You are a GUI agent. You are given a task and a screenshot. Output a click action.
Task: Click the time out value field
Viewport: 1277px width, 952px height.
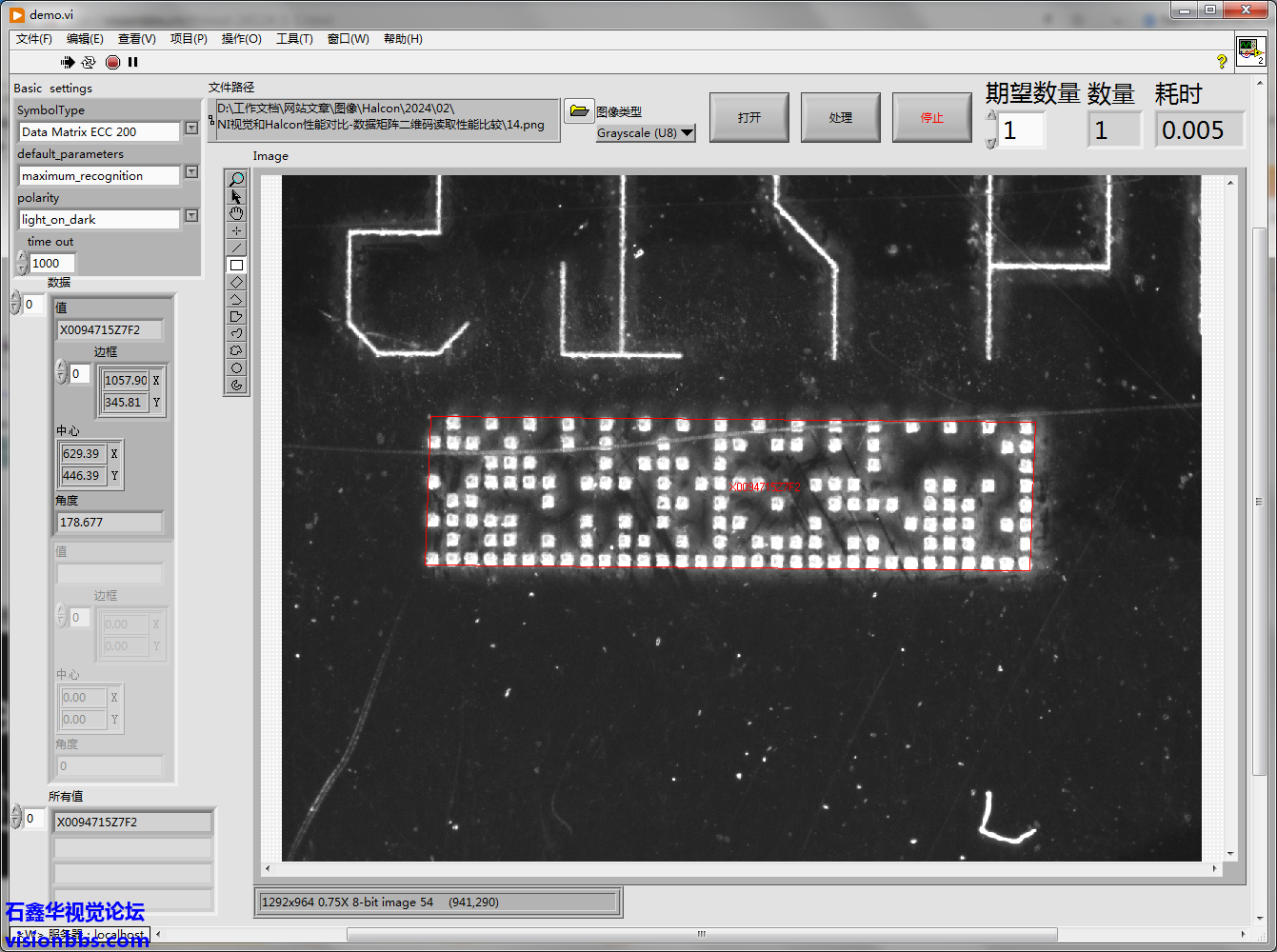click(x=51, y=264)
